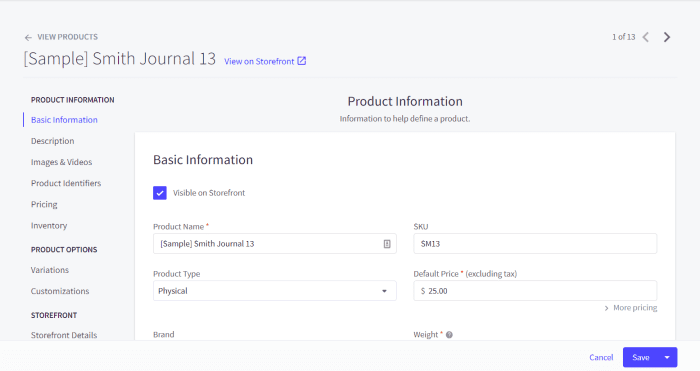The height and width of the screenshot is (371, 700).
Task: Click the VIEW PRODUCTS link
Action: [67, 37]
